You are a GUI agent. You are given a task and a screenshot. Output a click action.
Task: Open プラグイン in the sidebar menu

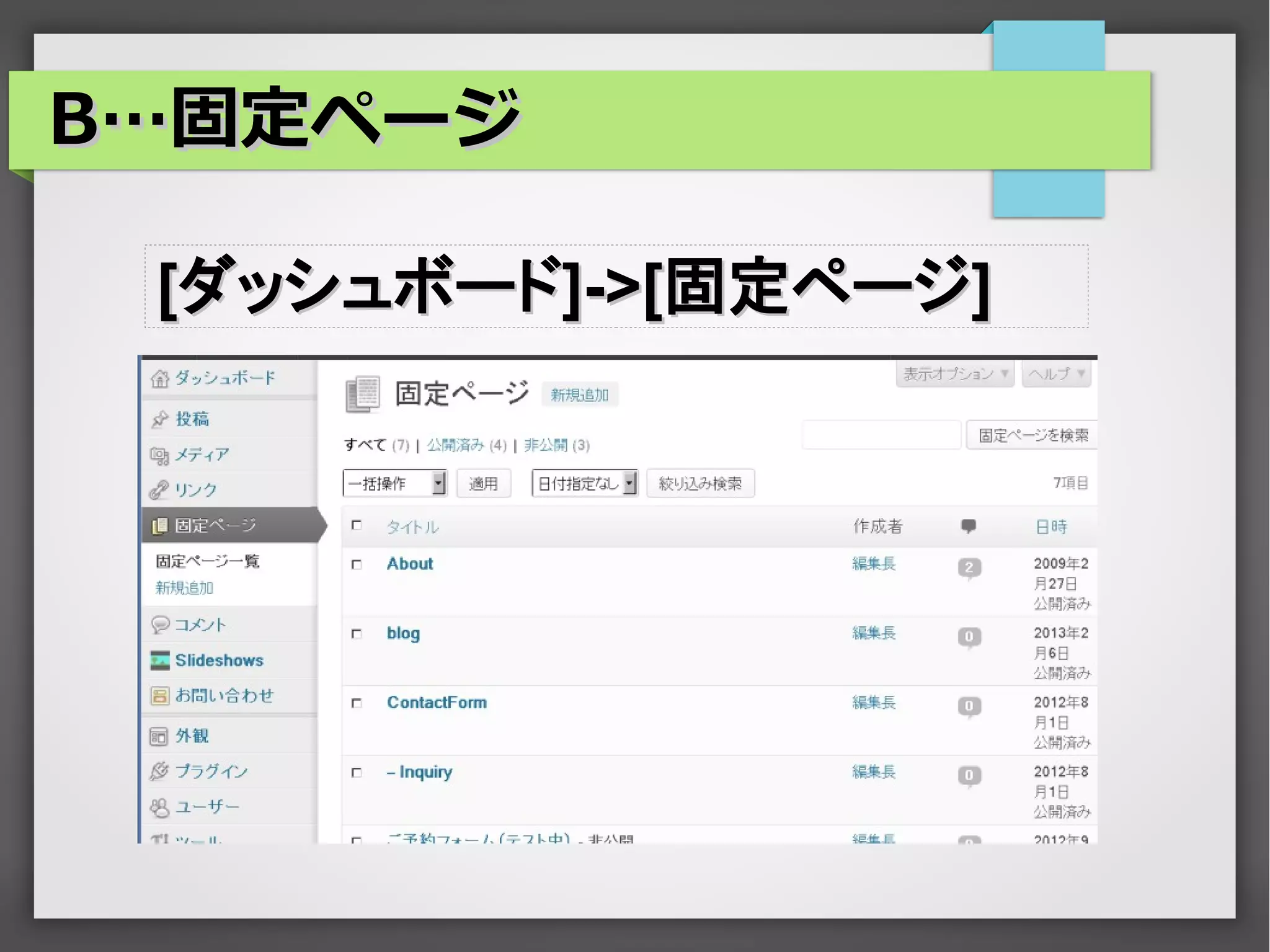(211, 772)
